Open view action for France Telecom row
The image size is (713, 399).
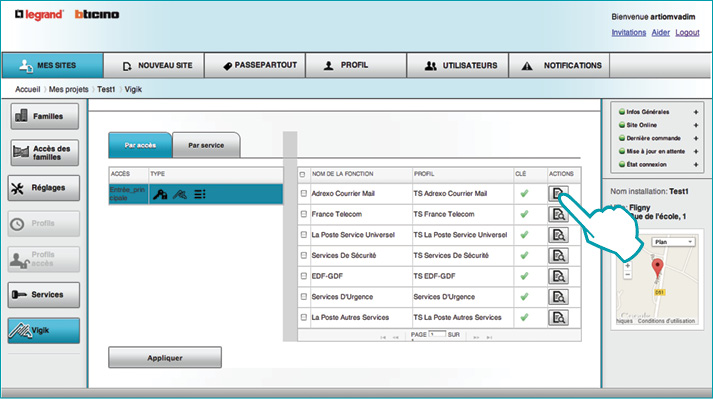click(558, 214)
